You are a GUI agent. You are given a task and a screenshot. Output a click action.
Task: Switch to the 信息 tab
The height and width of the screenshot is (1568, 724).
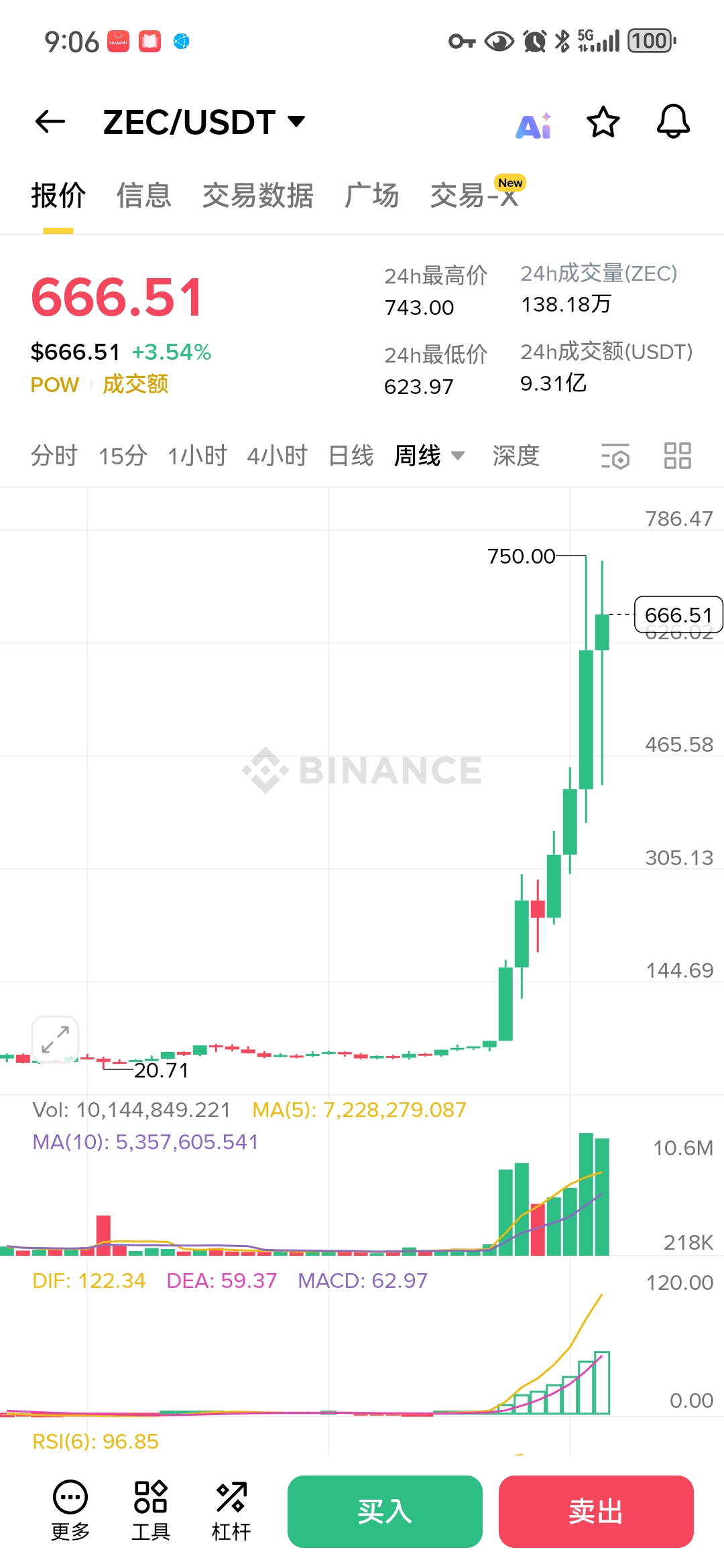pos(143,196)
